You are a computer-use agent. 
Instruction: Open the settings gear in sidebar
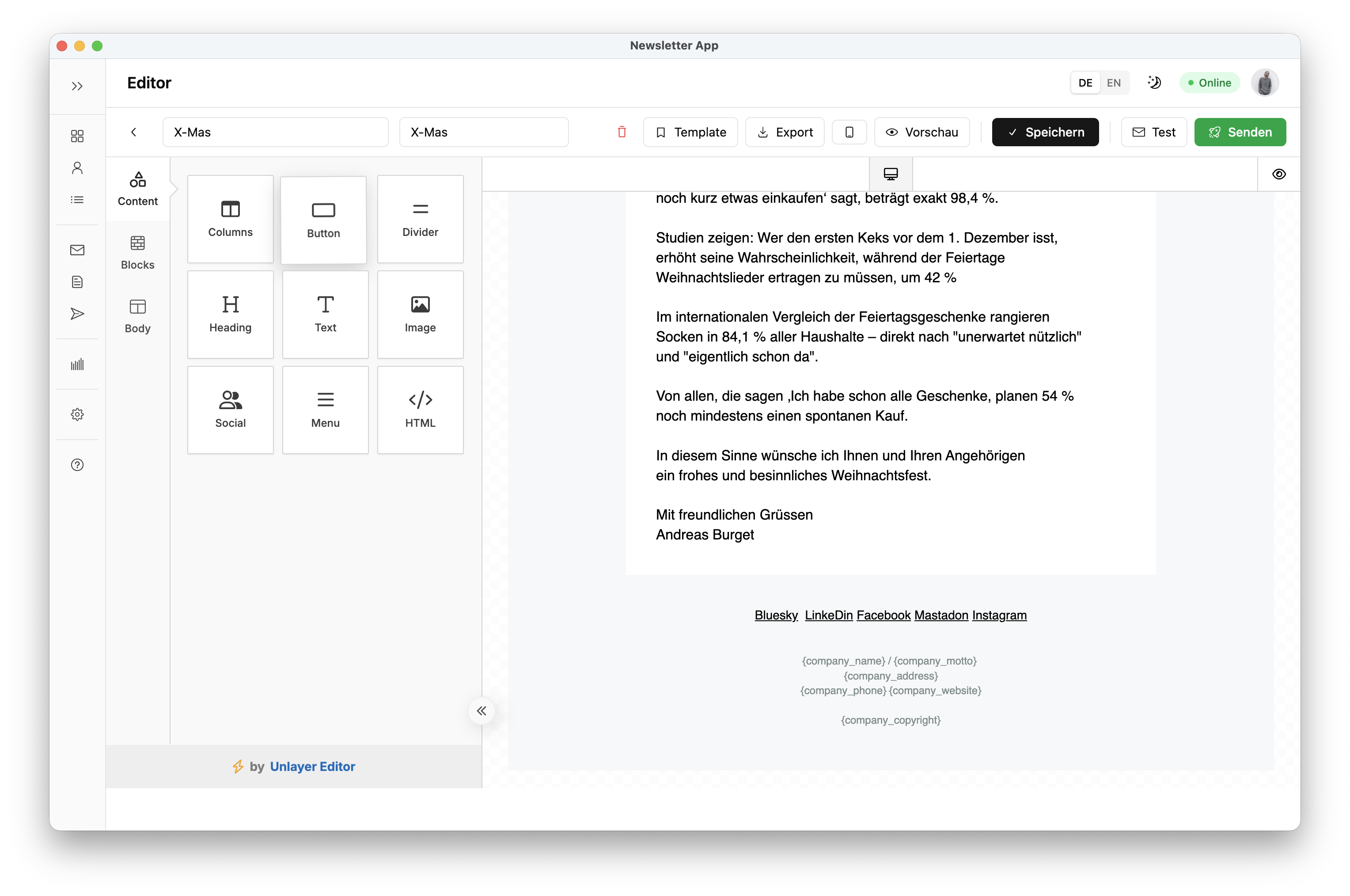pyautogui.click(x=77, y=414)
